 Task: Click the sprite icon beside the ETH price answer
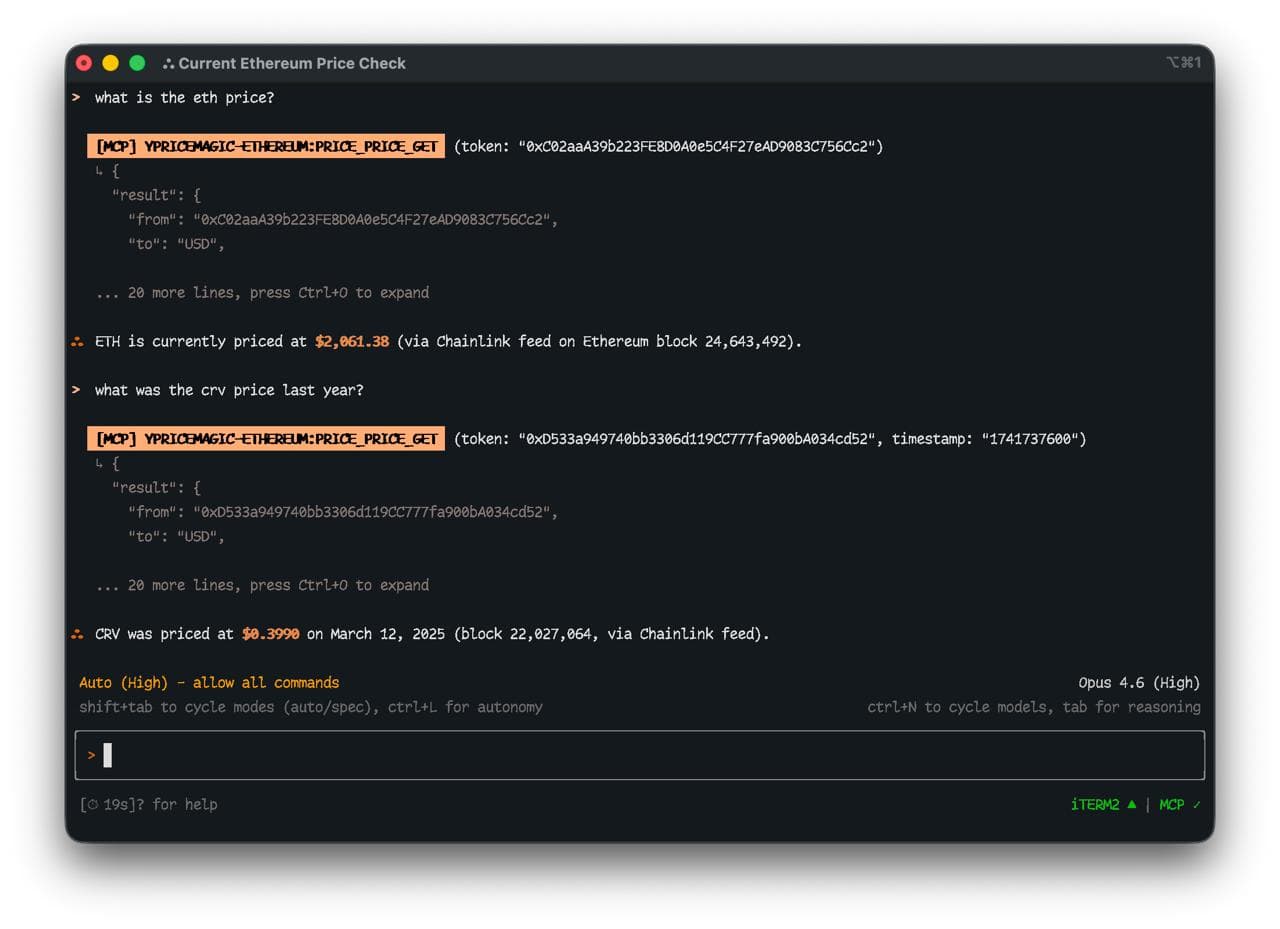[x=78, y=341]
